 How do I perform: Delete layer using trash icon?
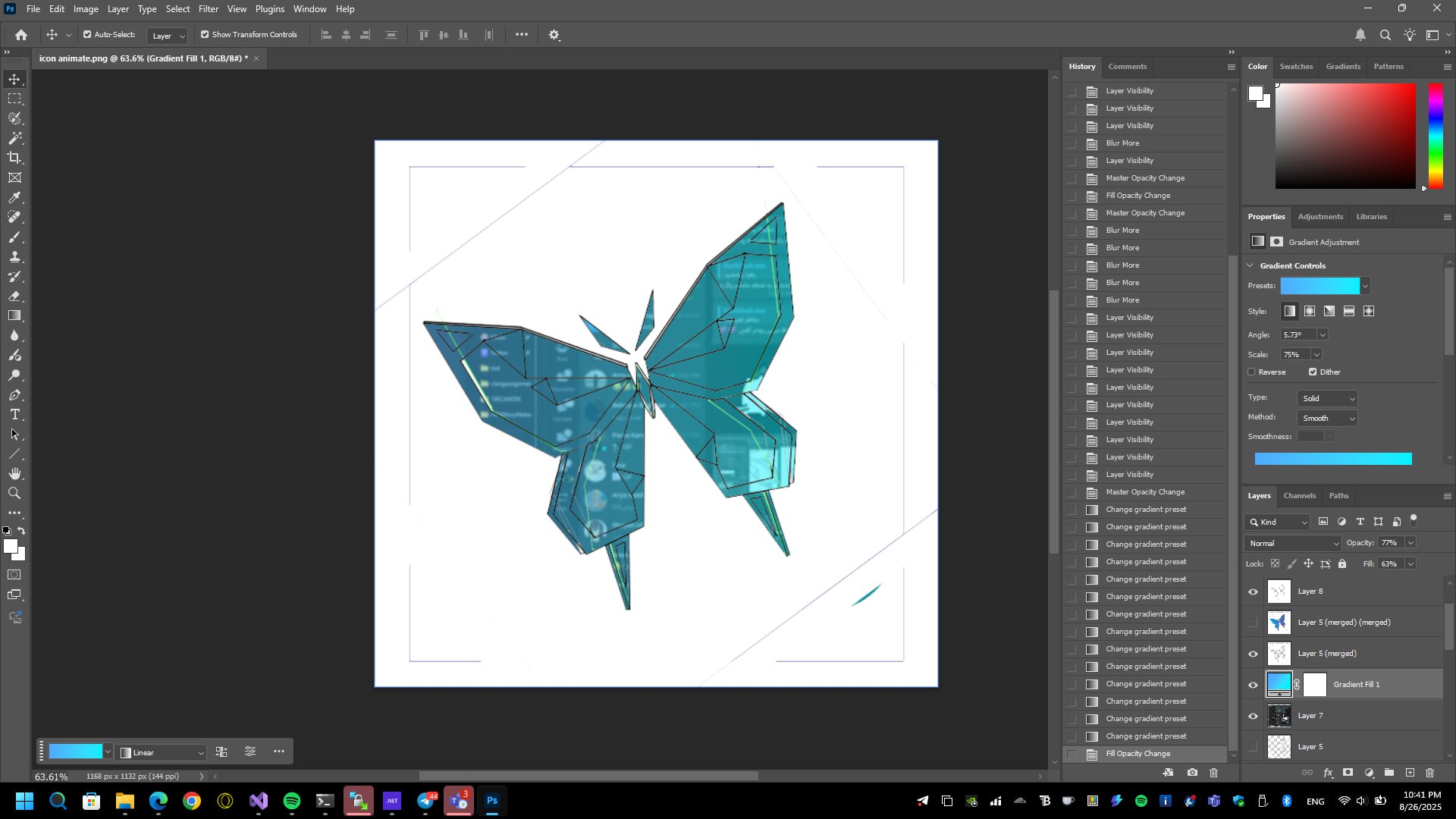(1429, 773)
